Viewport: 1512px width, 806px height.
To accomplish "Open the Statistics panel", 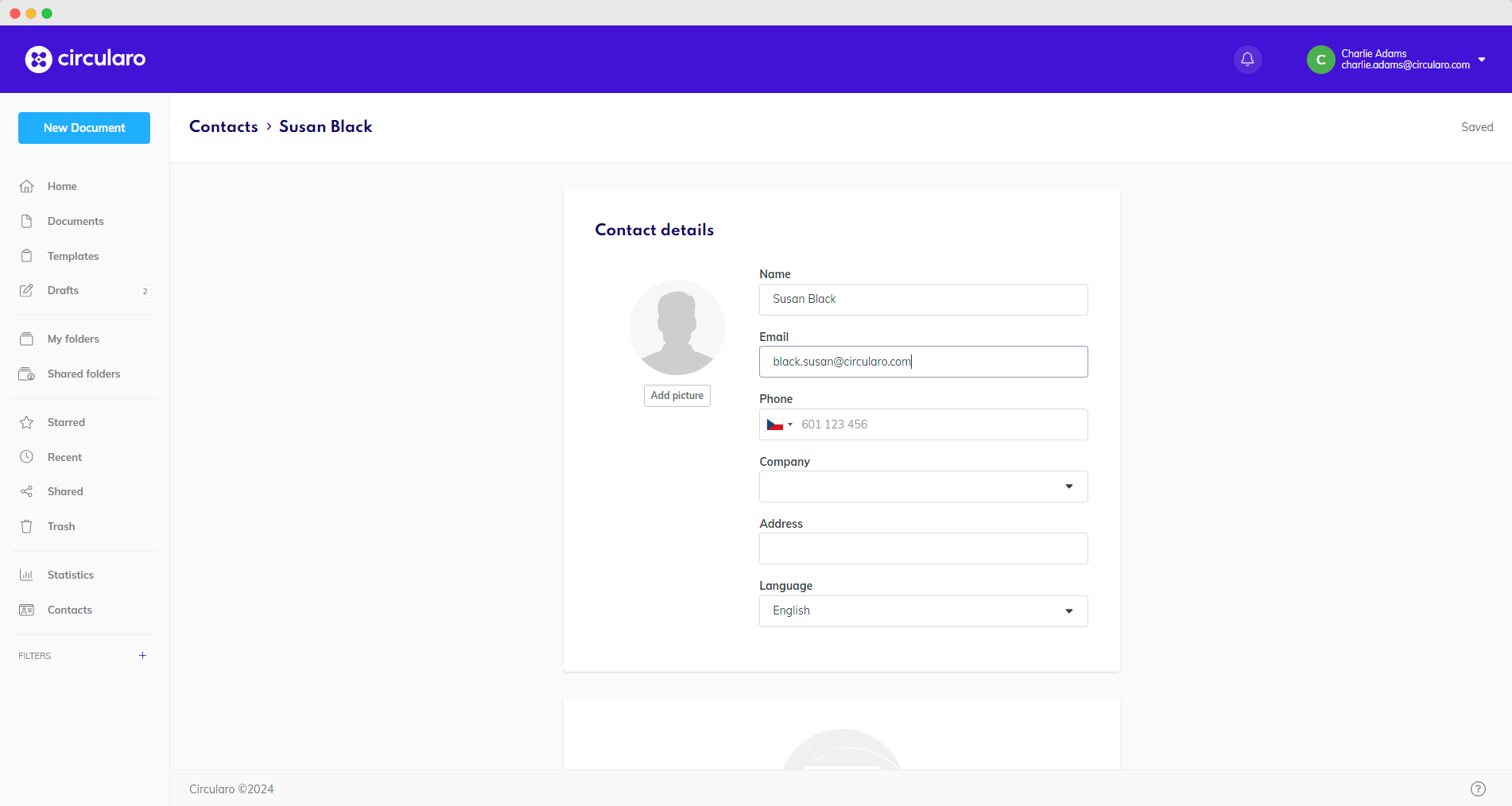I will coord(71,574).
